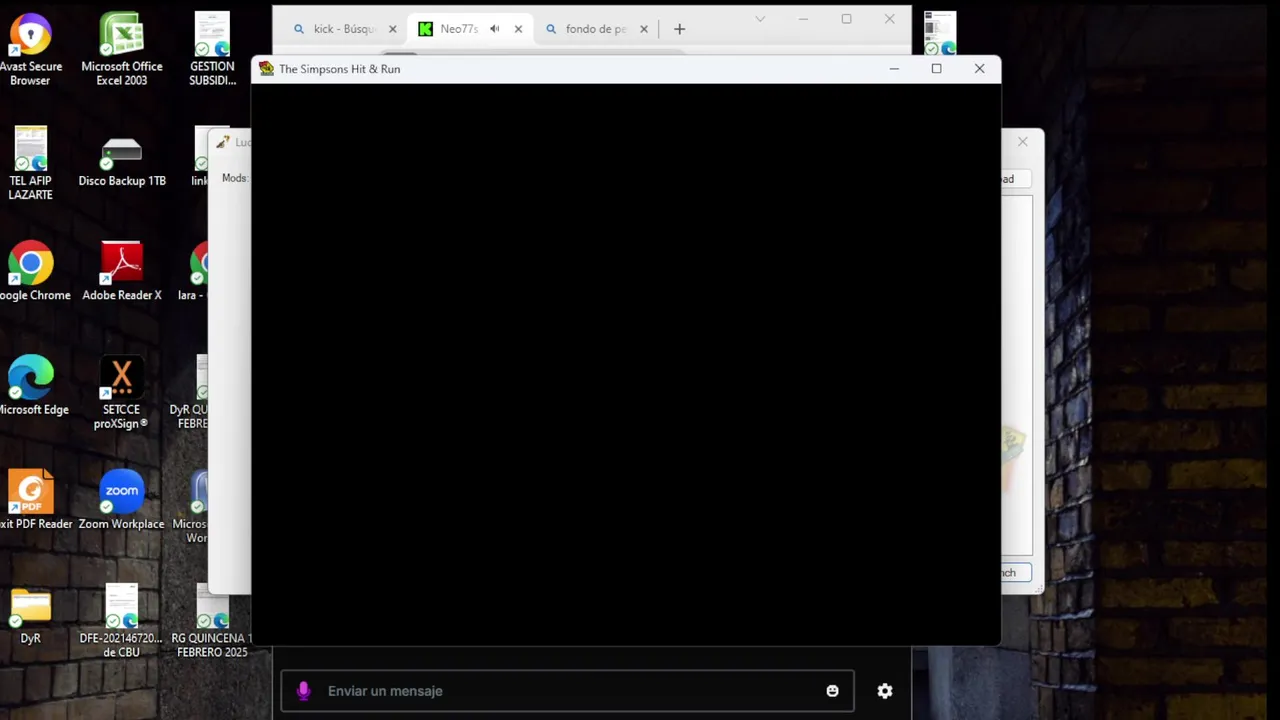
Task: Mute the Neo77s tab audio icon
Action: point(495,29)
